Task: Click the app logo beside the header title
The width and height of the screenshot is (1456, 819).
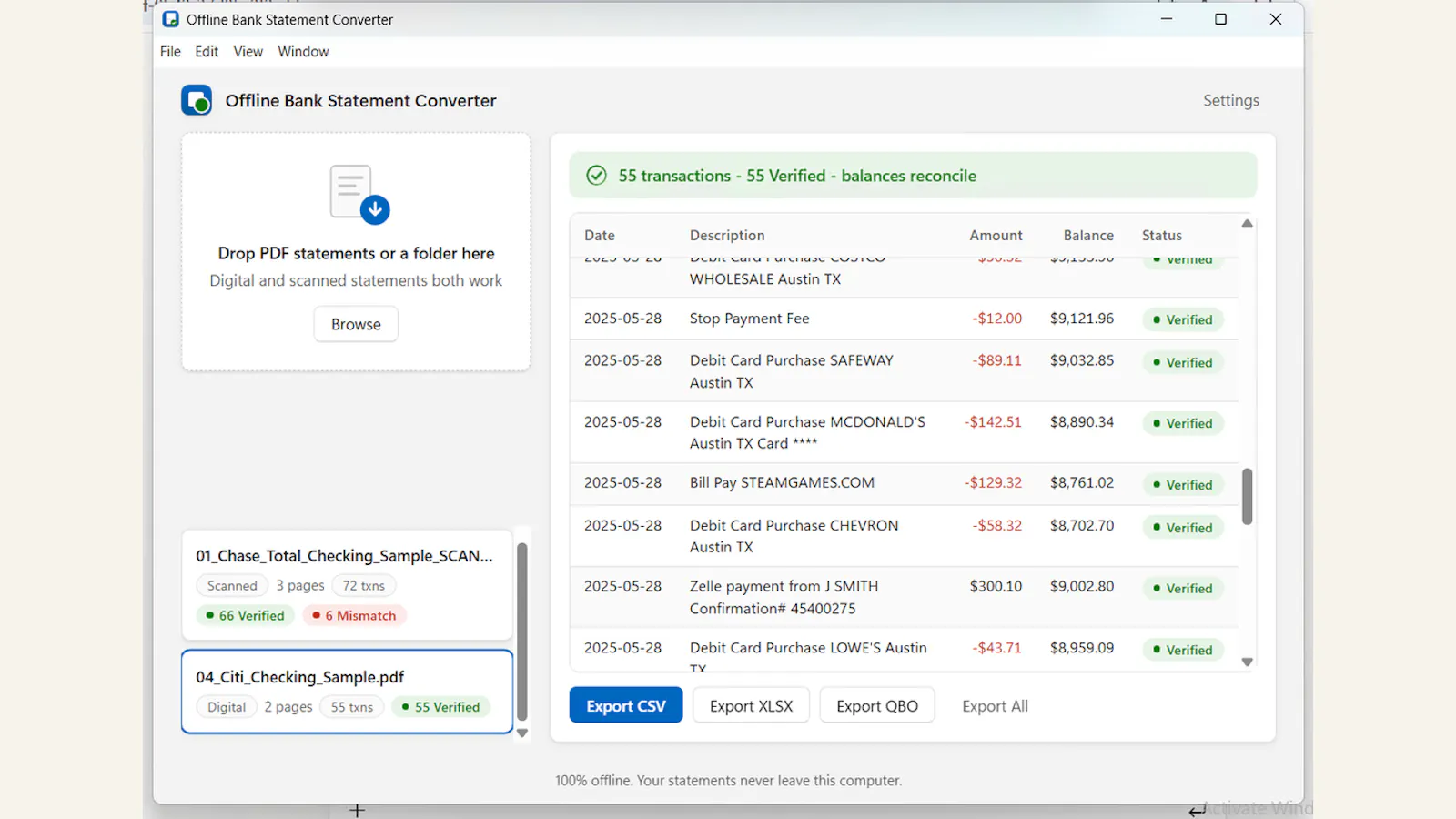Action: click(x=197, y=100)
